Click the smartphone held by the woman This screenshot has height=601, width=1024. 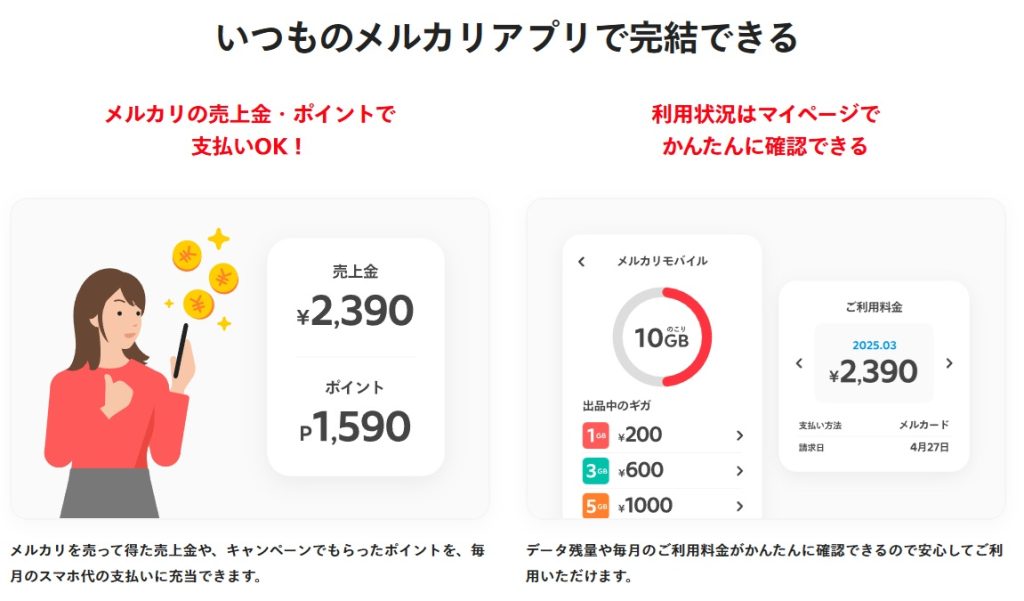[x=181, y=349]
